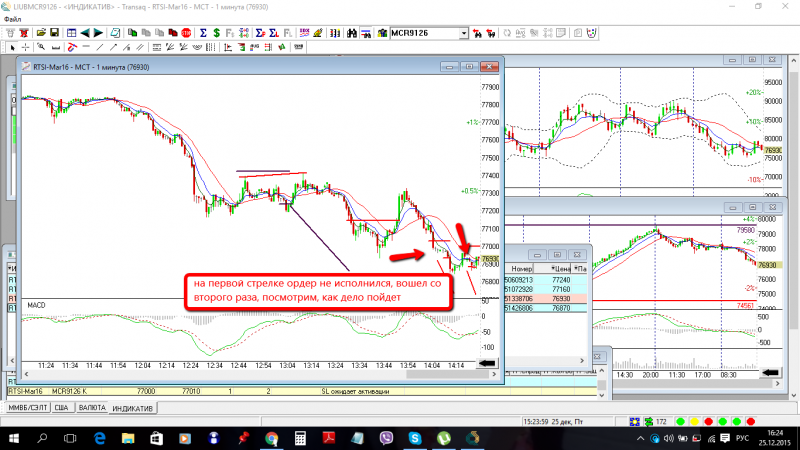The image size is (800, 450).
Task: Select the vertical time zones tool
Action: point(210,47)
